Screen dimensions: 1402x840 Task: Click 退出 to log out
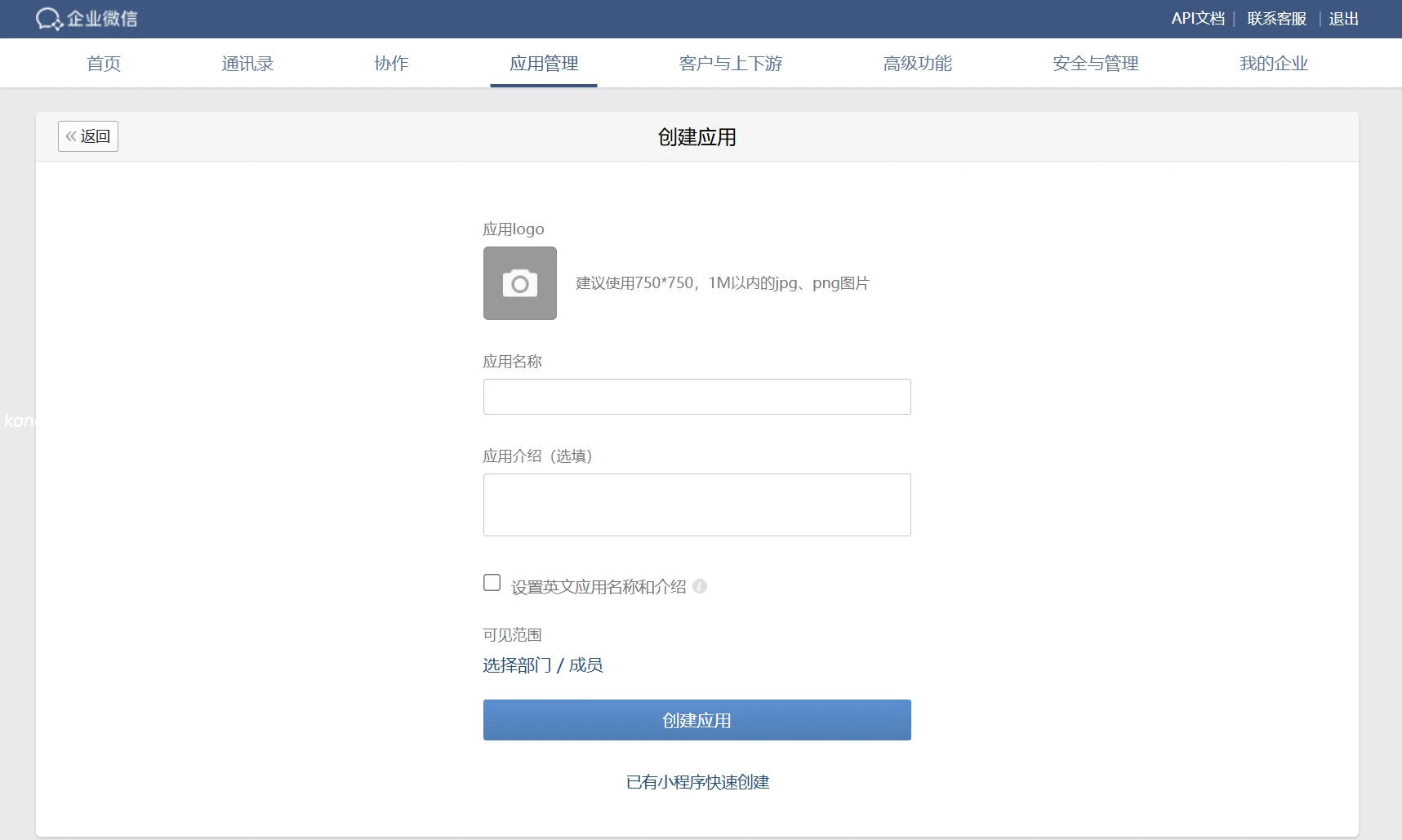(1344, 19)
